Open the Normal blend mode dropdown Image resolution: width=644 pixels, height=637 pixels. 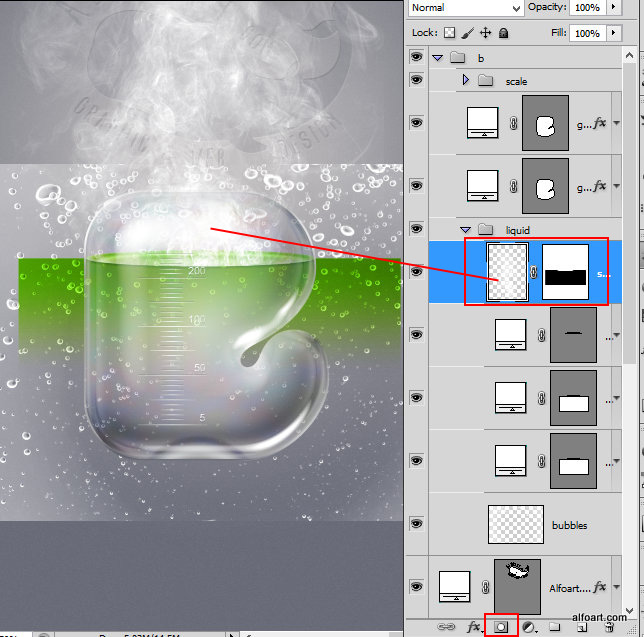coord(465,8)
